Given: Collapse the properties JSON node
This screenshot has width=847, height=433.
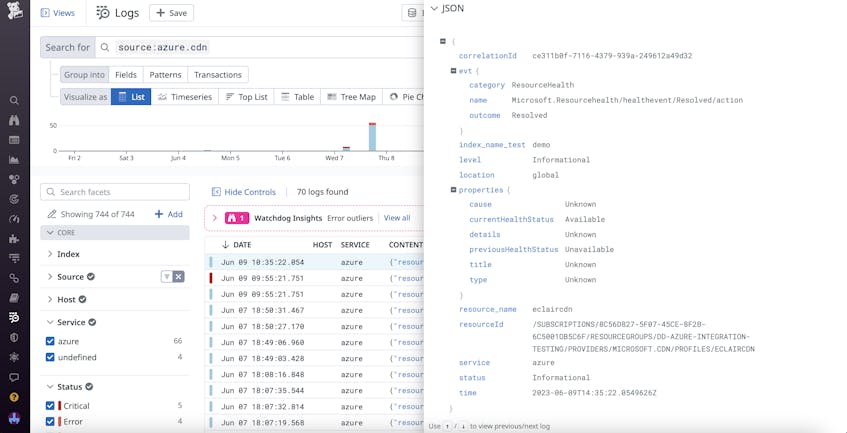Looking at the screenshot, I should click(454, 190).
